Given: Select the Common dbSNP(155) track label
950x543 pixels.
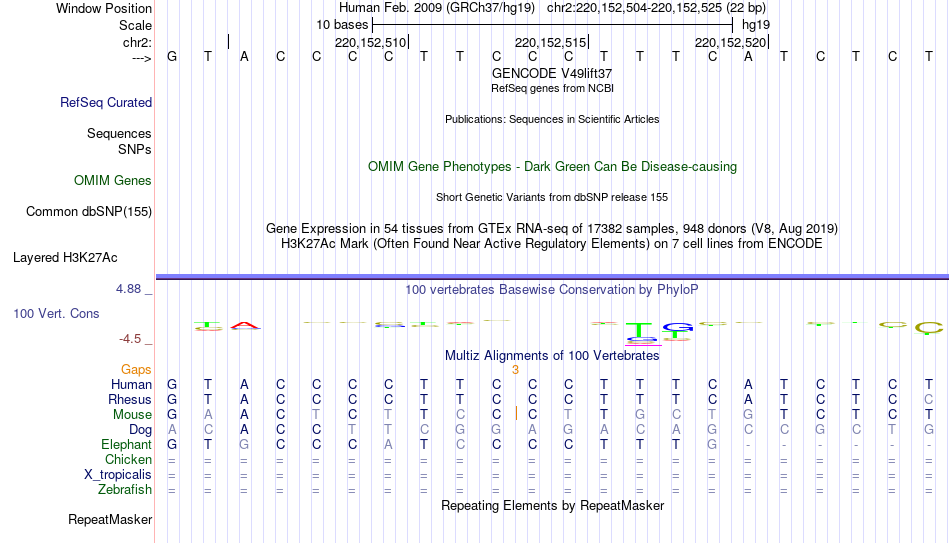Looking at the screenshot, I should (89, 212).
